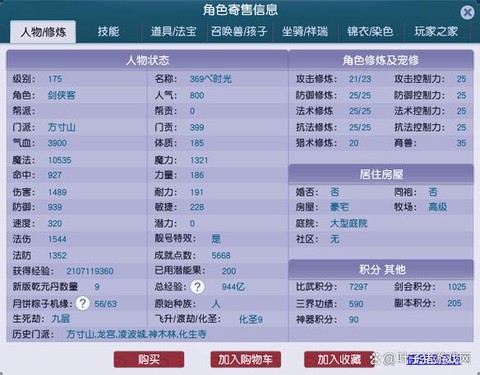
Task: Click the 体质 value 185
Action: coord(197,143)
